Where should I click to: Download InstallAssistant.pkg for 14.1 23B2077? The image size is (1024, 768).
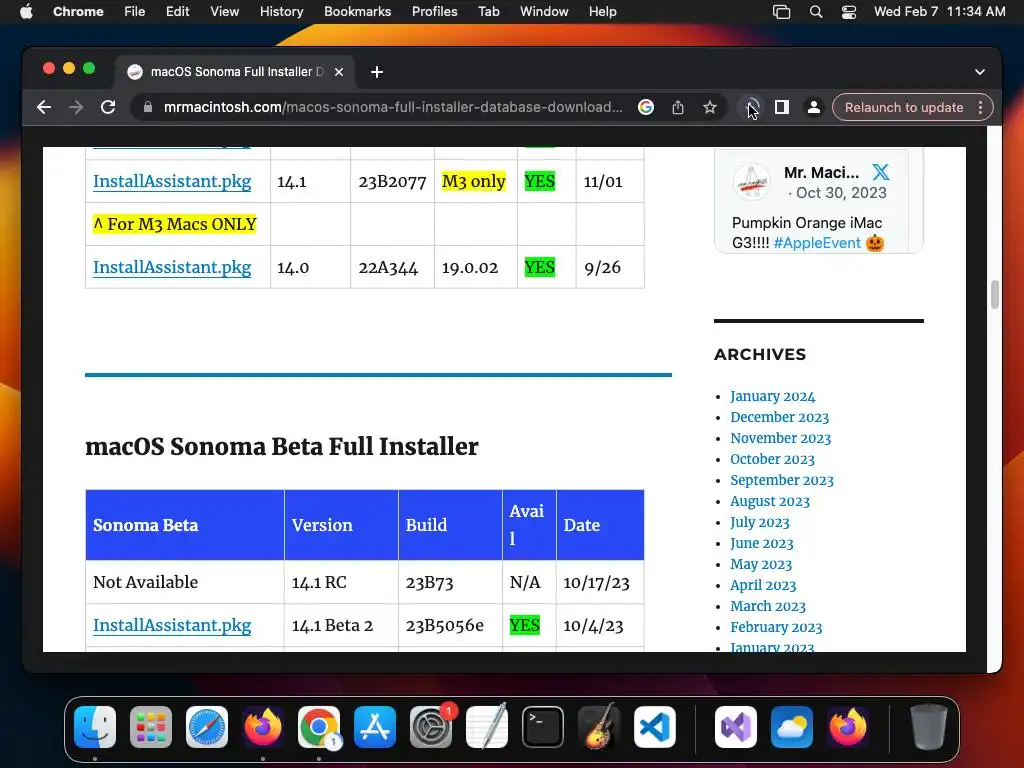click(172, 181)
